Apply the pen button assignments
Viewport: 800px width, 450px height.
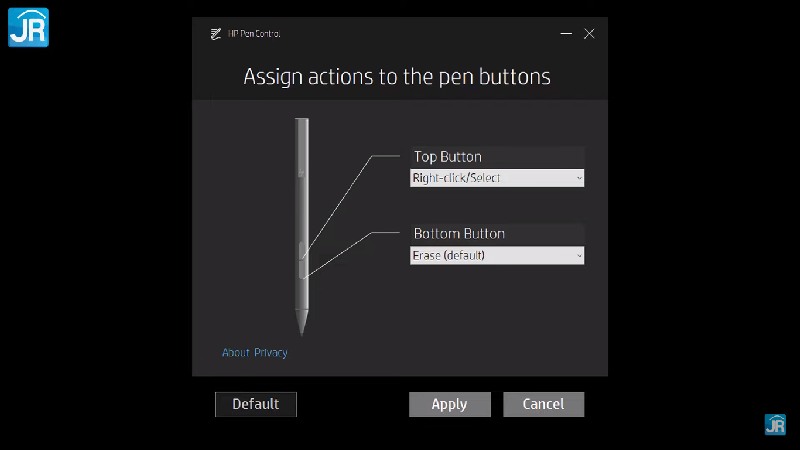449,404
